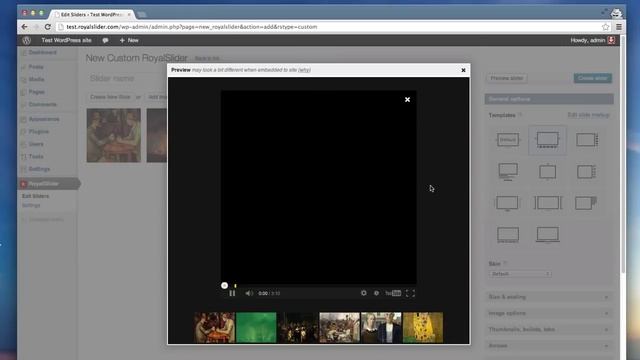This screenshot has width=640, height=360.
Task: Select the American Gothic thumbnail in preview strip
Action: tap(381, 327)
